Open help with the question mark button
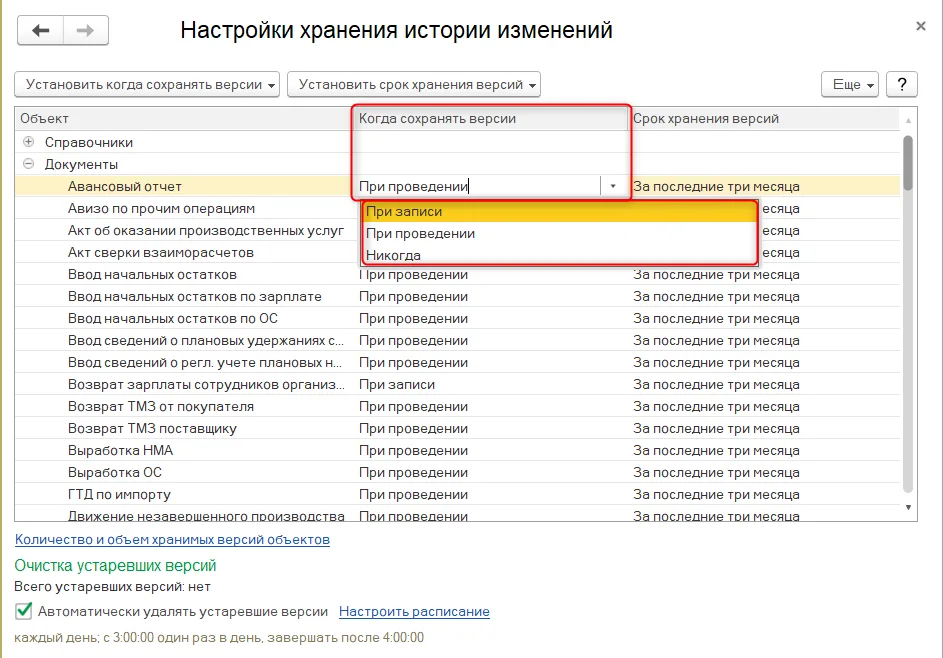This screenshot has width=943, height=658. point(902,84)
